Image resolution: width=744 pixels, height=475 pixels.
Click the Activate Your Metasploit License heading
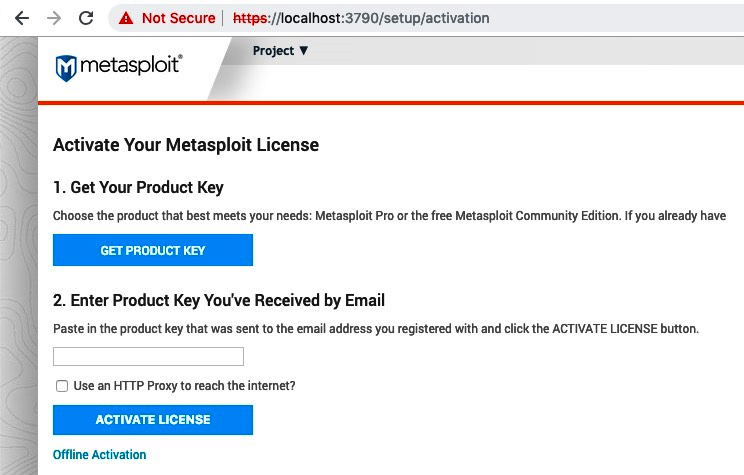tap(185, 145)
